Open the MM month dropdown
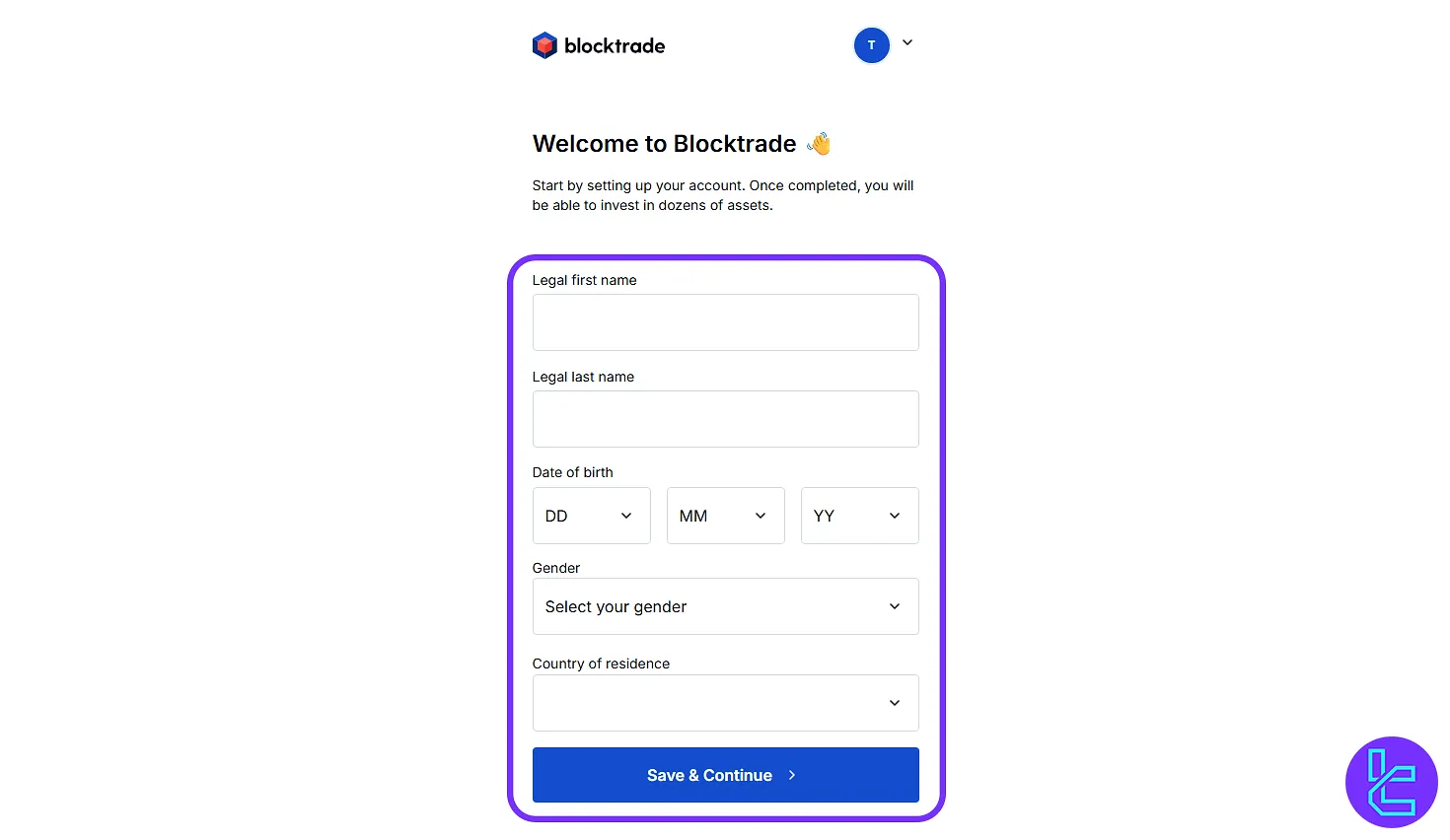 [725, 516]
